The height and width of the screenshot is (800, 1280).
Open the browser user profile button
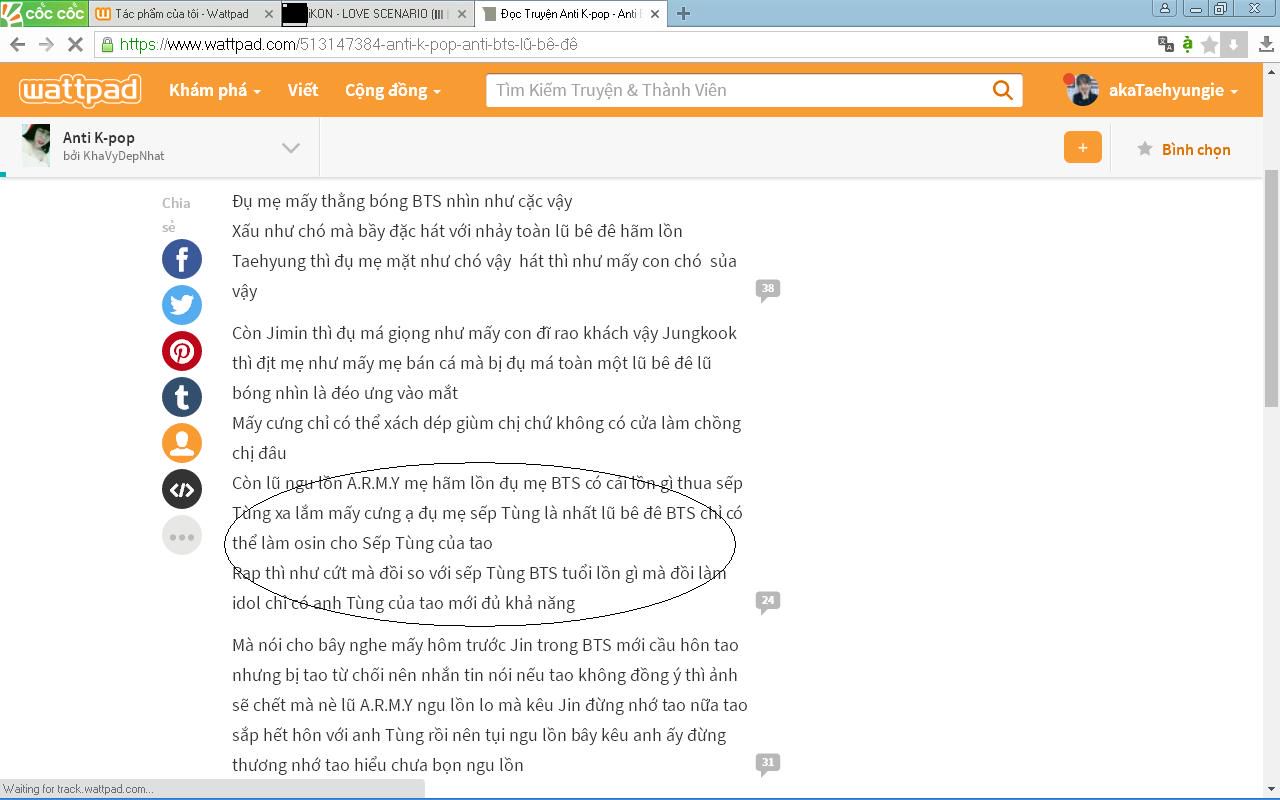click(1165, 8)
